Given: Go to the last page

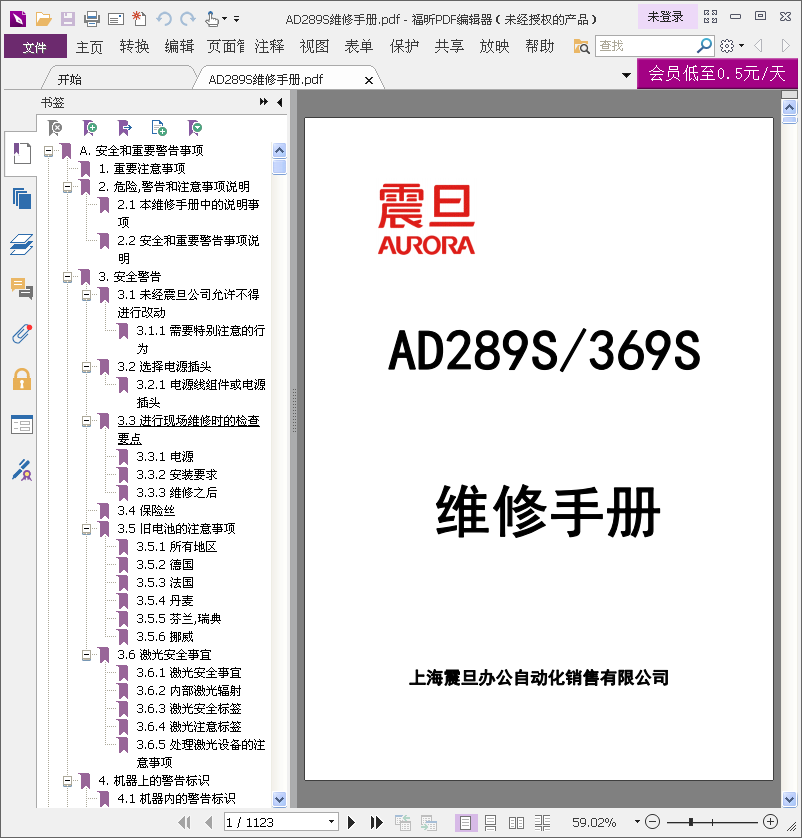Looking at the screenshot, I should [x=377, y=822].
